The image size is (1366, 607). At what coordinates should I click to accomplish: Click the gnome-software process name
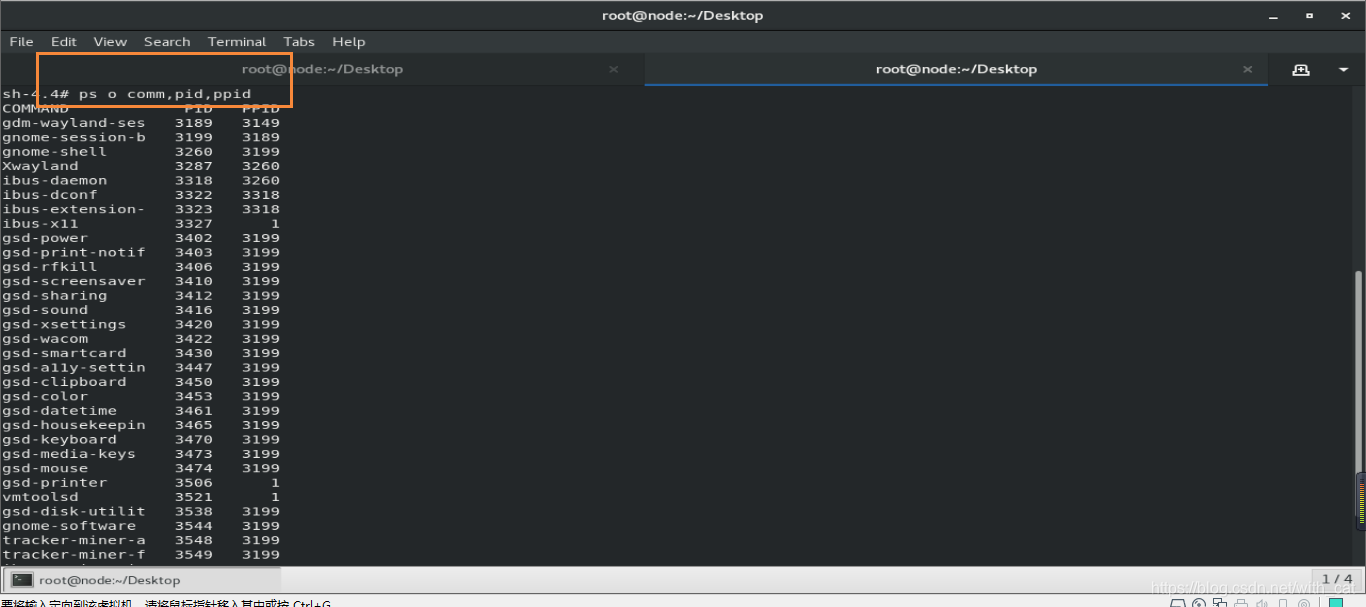coord(69,526)
